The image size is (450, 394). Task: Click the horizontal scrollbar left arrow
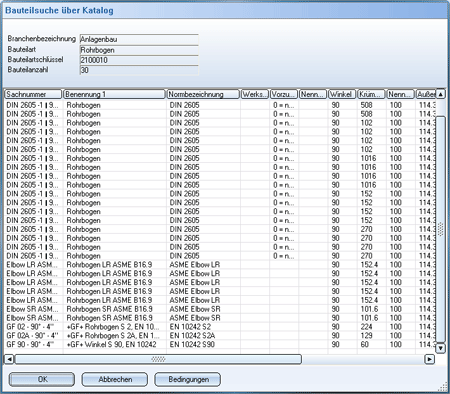coord(9,359)
